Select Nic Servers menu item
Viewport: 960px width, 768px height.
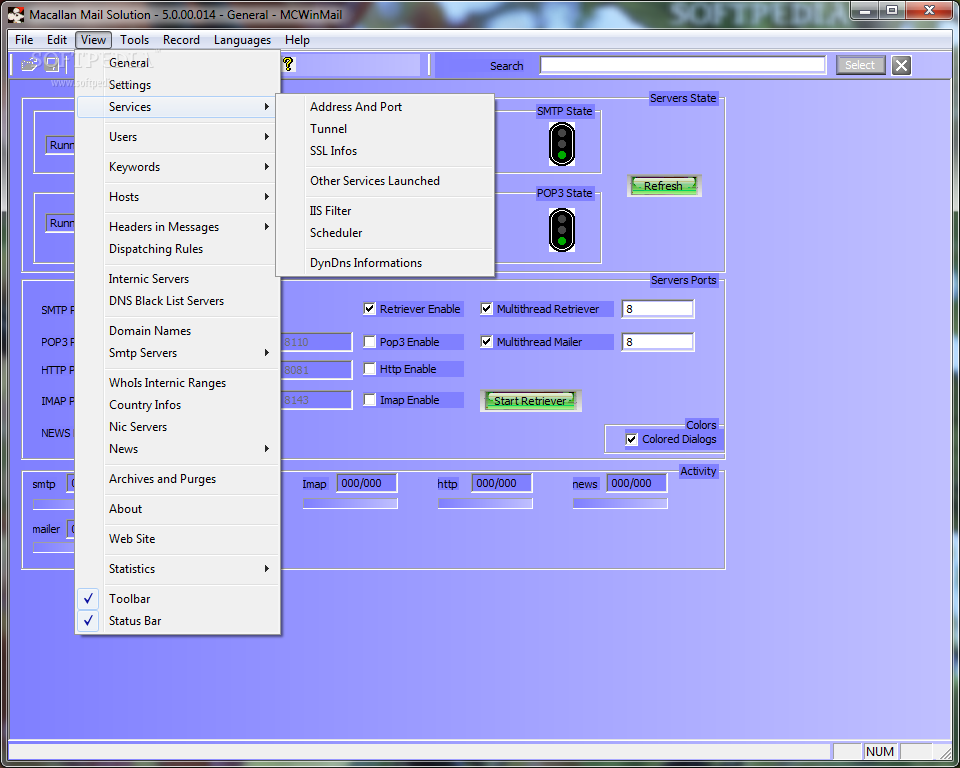[178, 427]
